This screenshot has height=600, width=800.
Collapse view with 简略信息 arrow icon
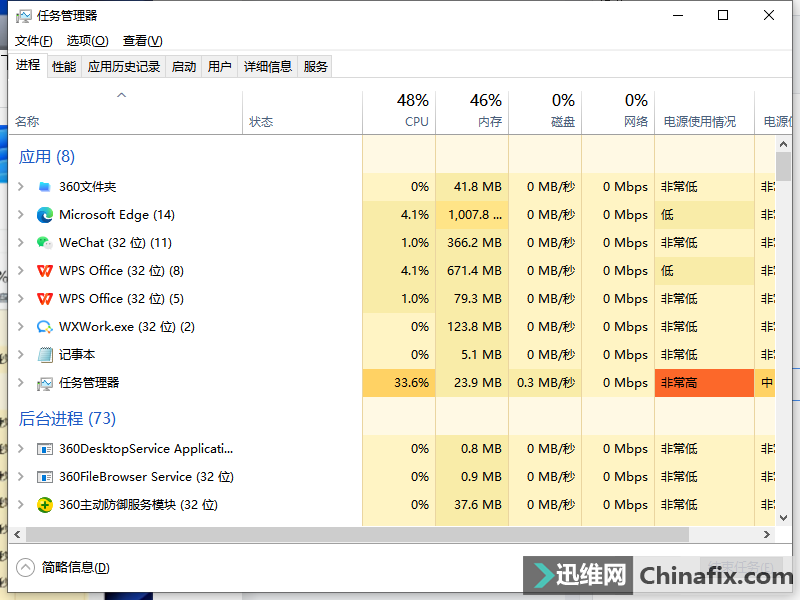[25, 567]
